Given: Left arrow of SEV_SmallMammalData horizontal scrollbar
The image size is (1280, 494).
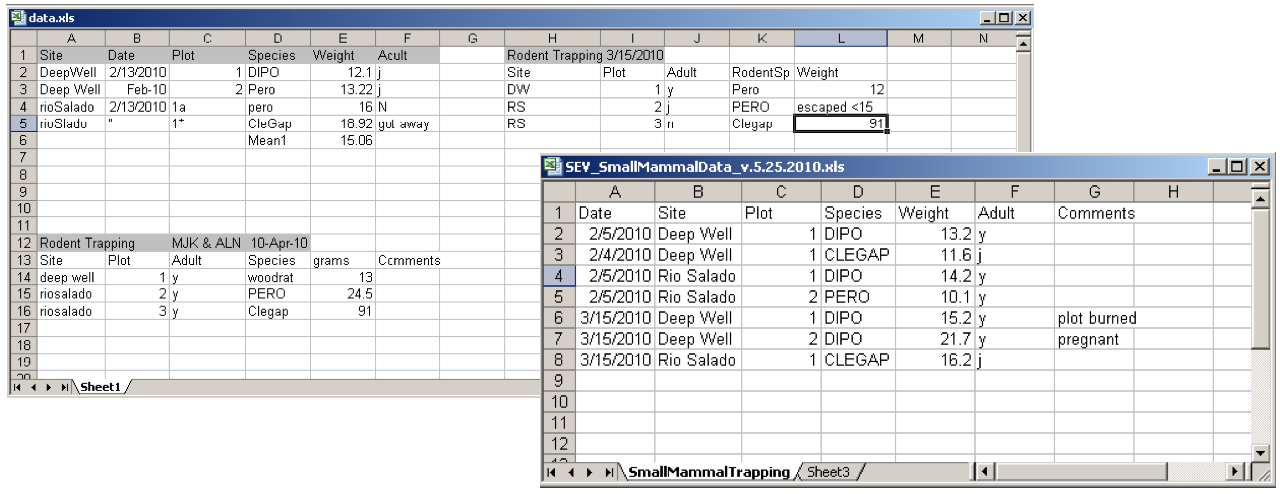Looking at the screenshot, I should click(986, 470).
